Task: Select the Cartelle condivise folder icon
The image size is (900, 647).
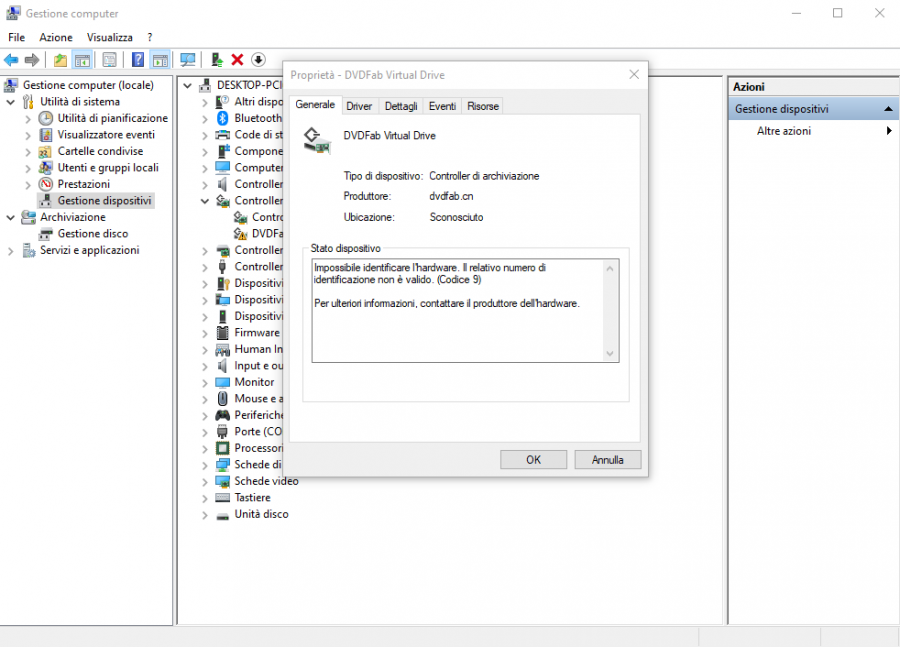Action: click(45, 152)
